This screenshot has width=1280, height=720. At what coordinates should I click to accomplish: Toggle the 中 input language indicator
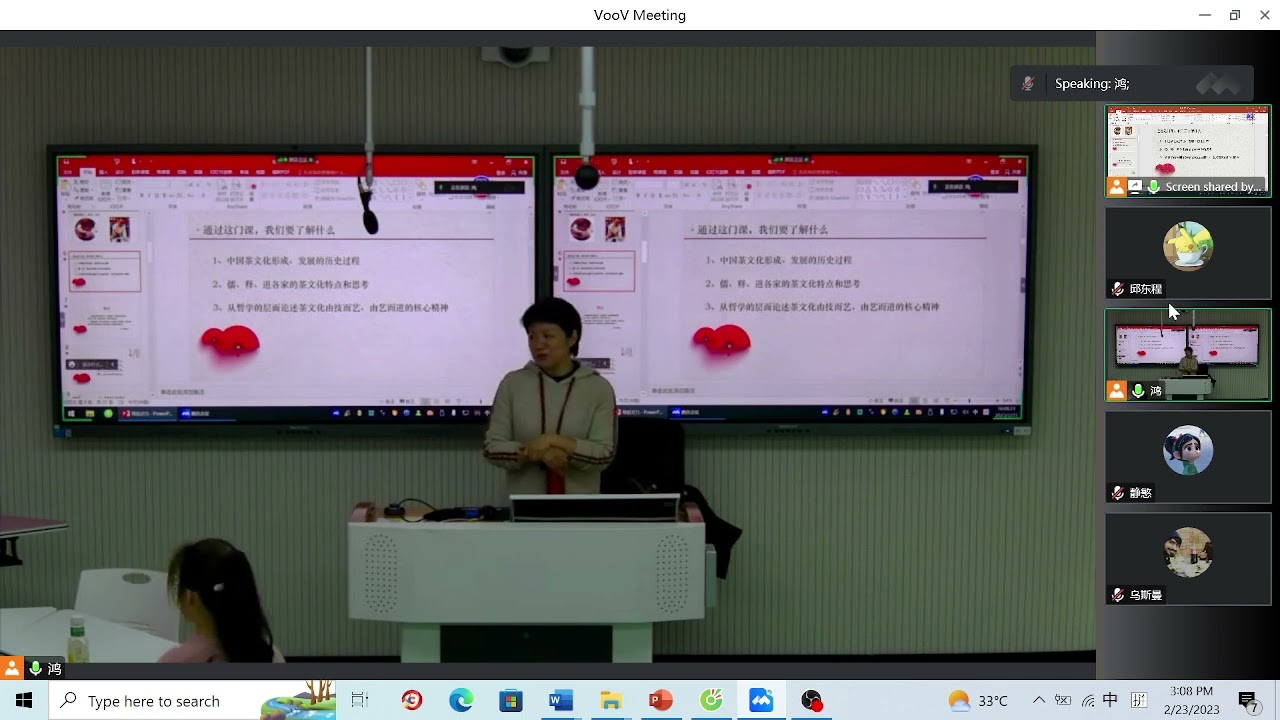click(1110, 700)
